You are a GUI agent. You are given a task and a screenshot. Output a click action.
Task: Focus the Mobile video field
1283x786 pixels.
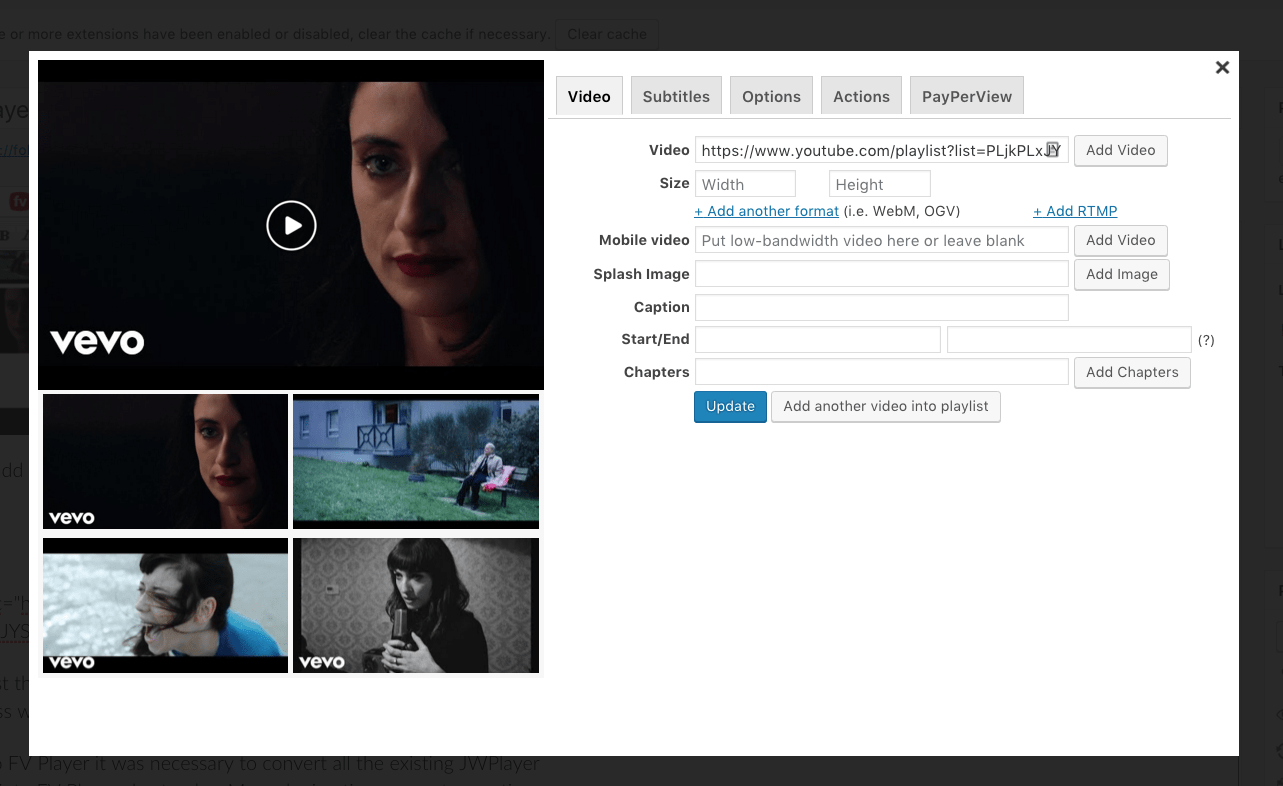coord(882,240)
